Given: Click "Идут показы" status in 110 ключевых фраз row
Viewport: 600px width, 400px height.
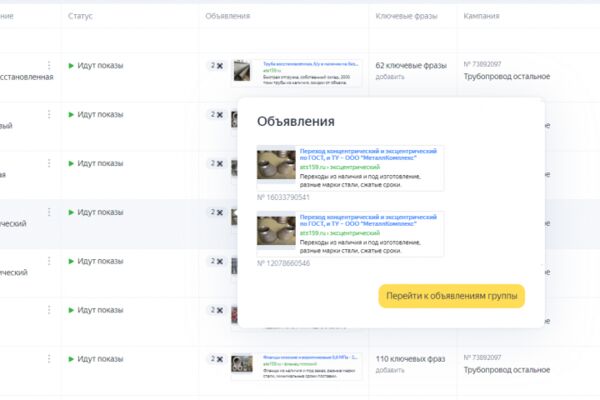Looking at the screenshot, I should pyautogui.click(x=100, y=359).
